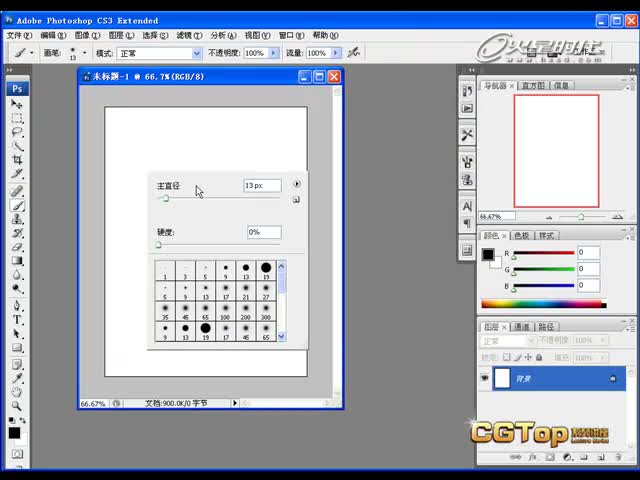Viewport: 640px width, 480px height.
Task: Select the Path Selection tool
Action: click(x=17, y=333)
